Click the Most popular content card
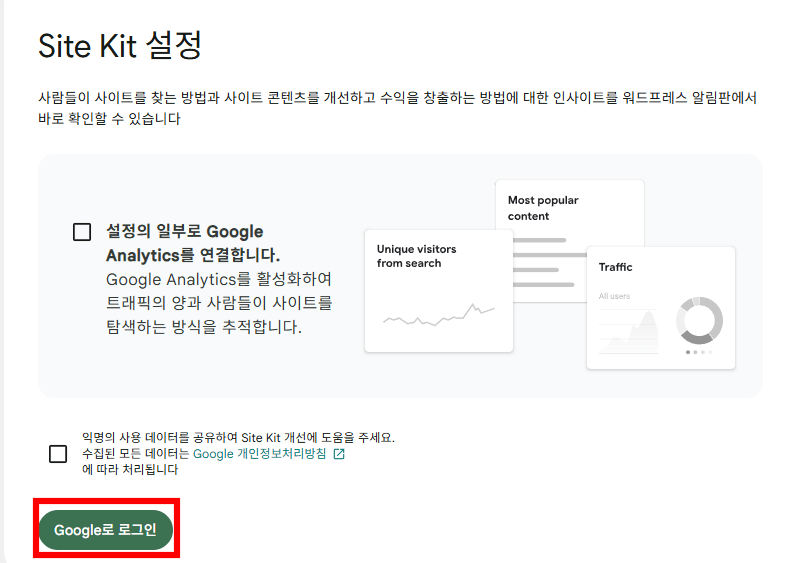Image resolution: width=794 pixels, height=563 pixels. click(x=570, y=240)
